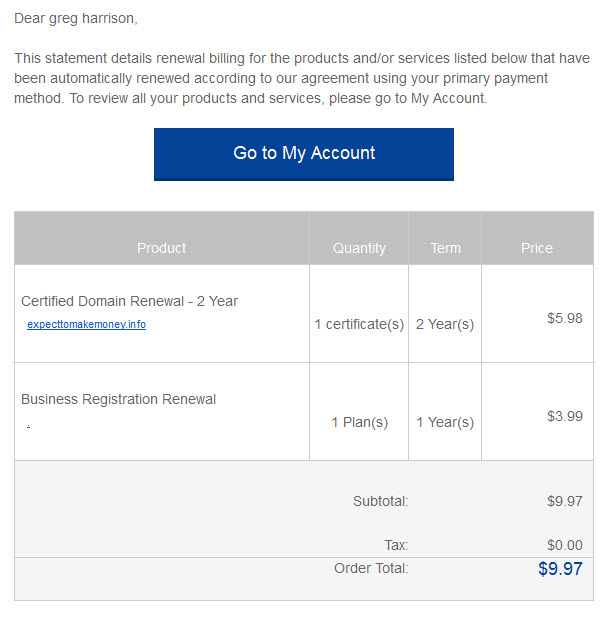Click the 1 Plan(s) quantity cell

[360, 422]
